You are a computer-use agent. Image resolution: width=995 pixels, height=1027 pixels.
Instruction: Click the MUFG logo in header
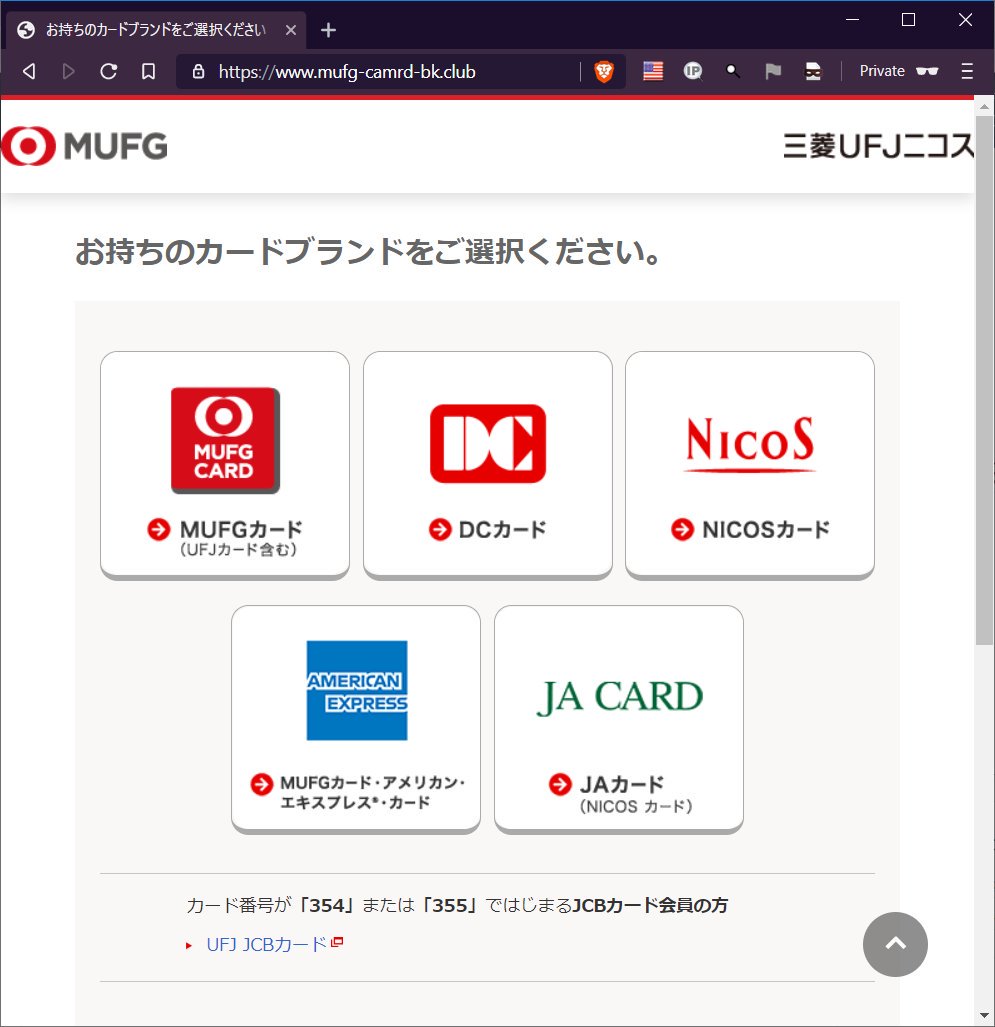point(84,145)
